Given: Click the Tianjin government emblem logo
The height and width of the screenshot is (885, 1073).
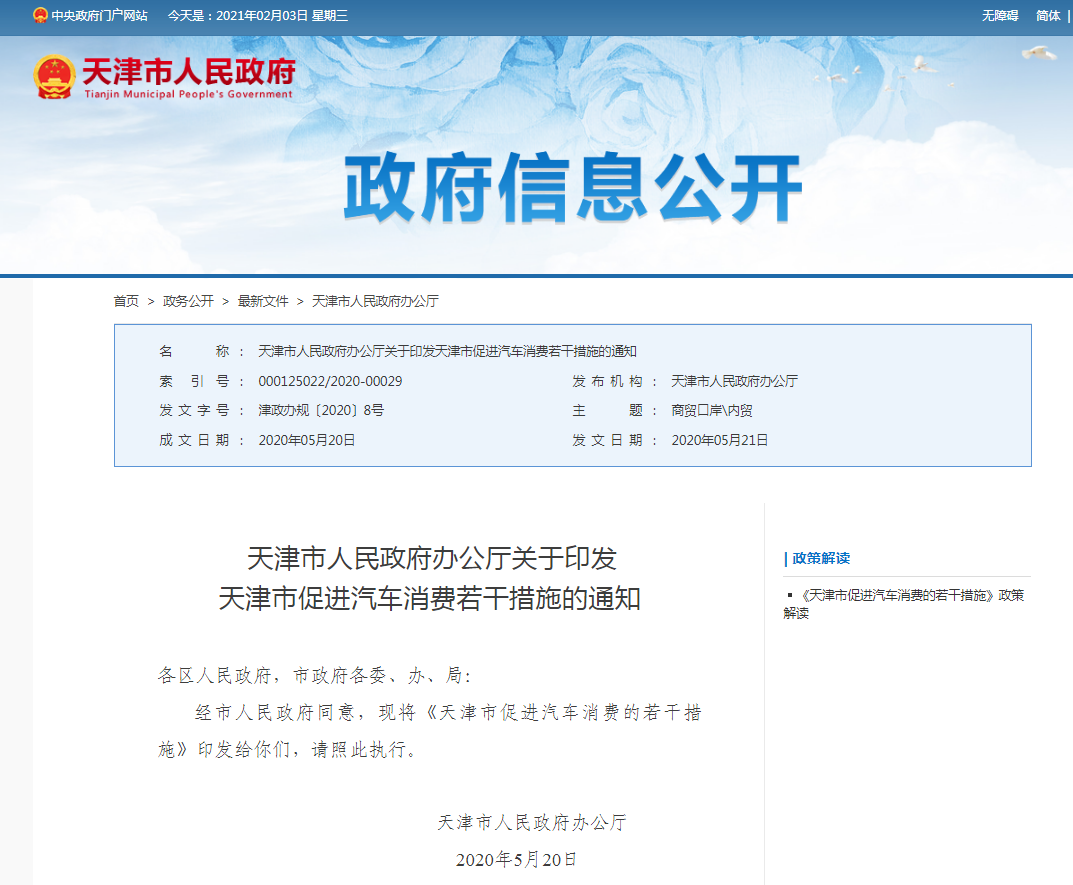Looking at the screenshot, I should (53, 76).
